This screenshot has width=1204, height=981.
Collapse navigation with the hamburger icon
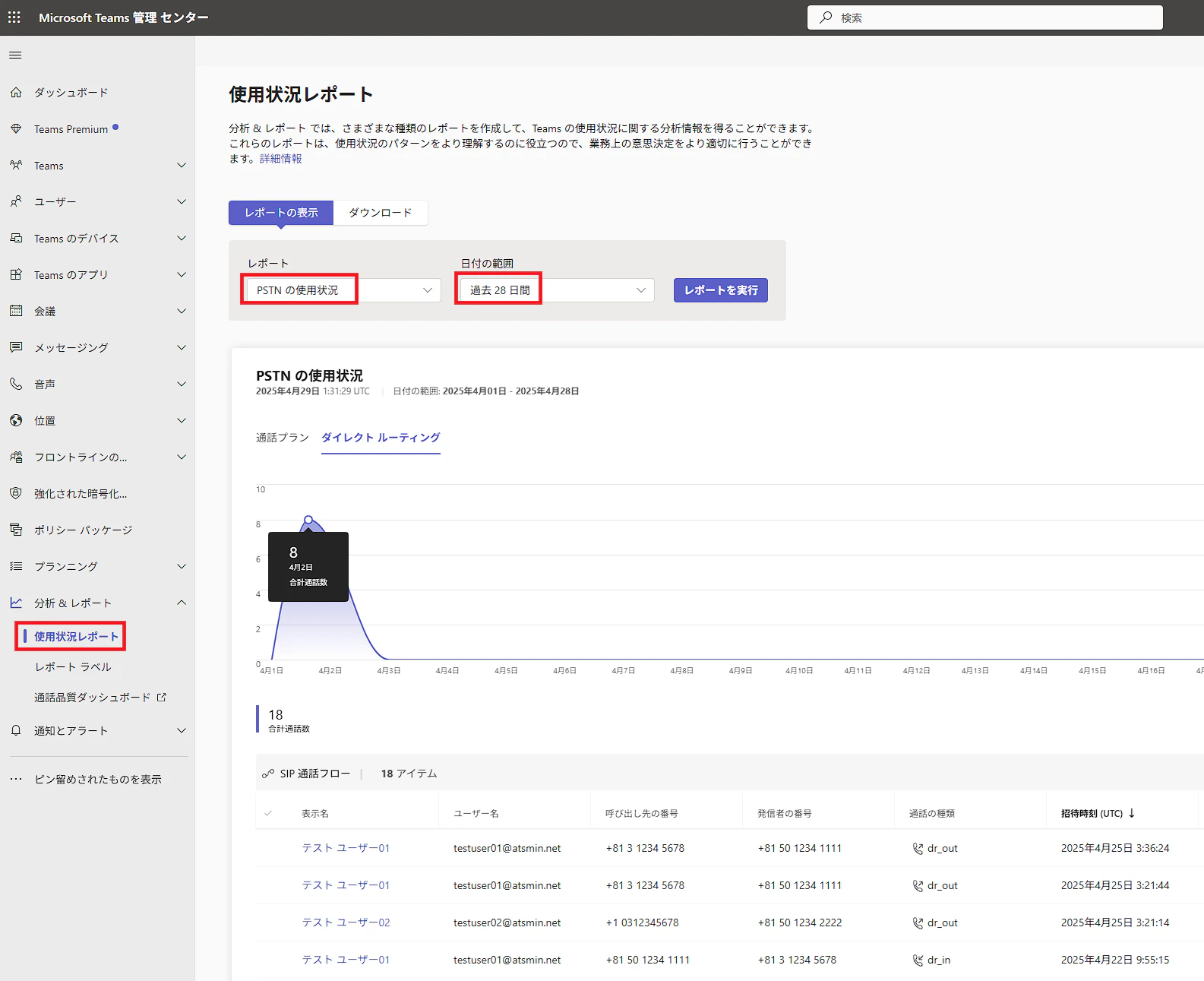pos(15,55)
